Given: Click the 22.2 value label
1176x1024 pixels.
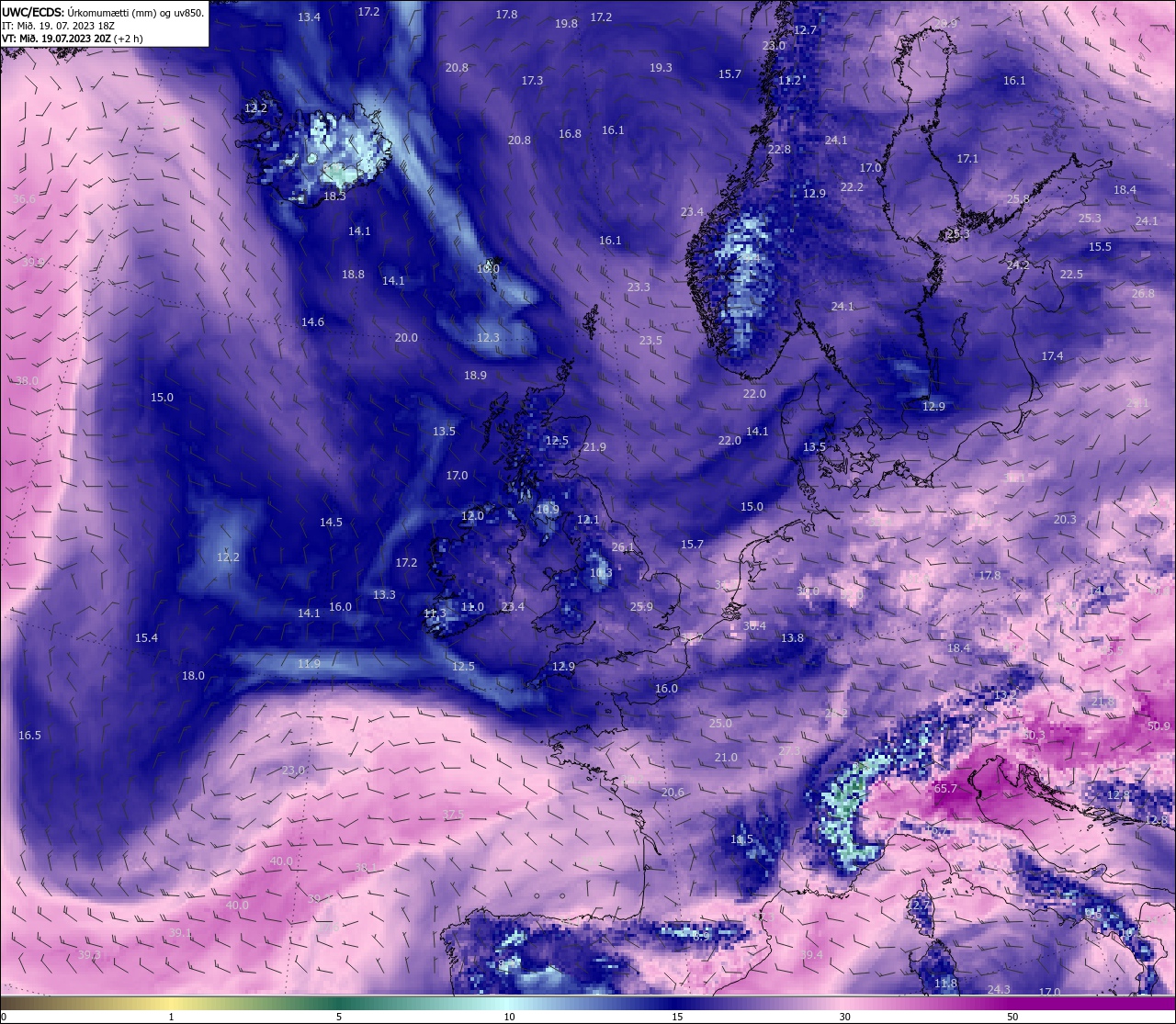Looking at the screenshot, I should click(x=852, y=187).
